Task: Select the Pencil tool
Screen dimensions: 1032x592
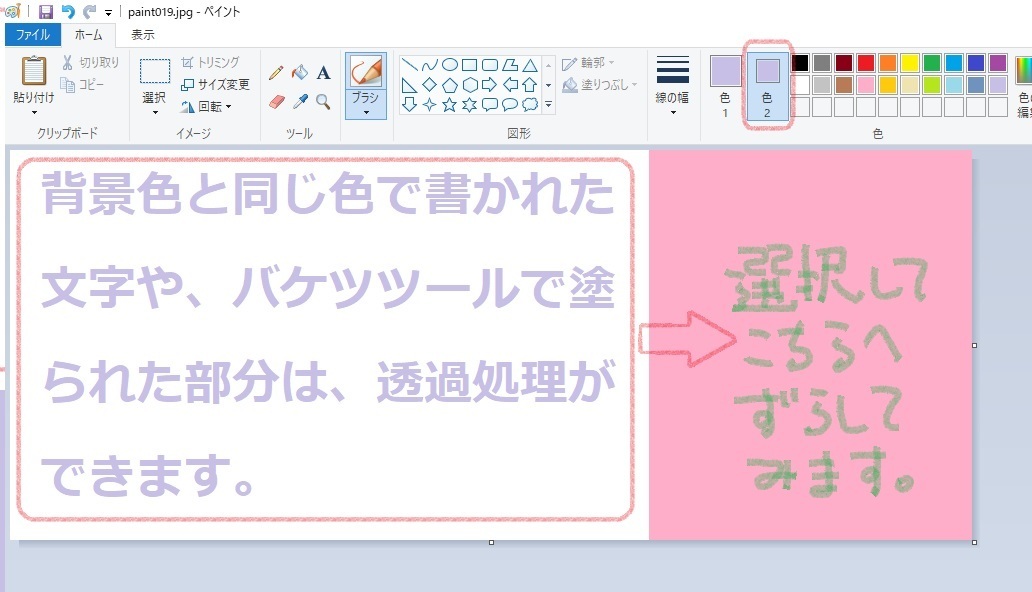Action: [x=277, y=72]
